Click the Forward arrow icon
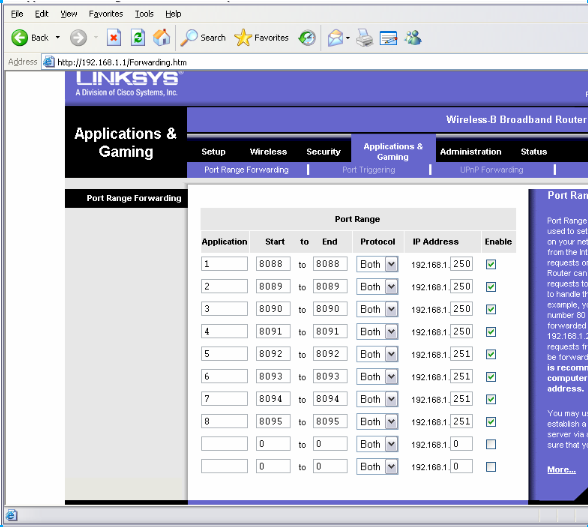This screenshot has height=527, width=588. [x=78, y=38]
